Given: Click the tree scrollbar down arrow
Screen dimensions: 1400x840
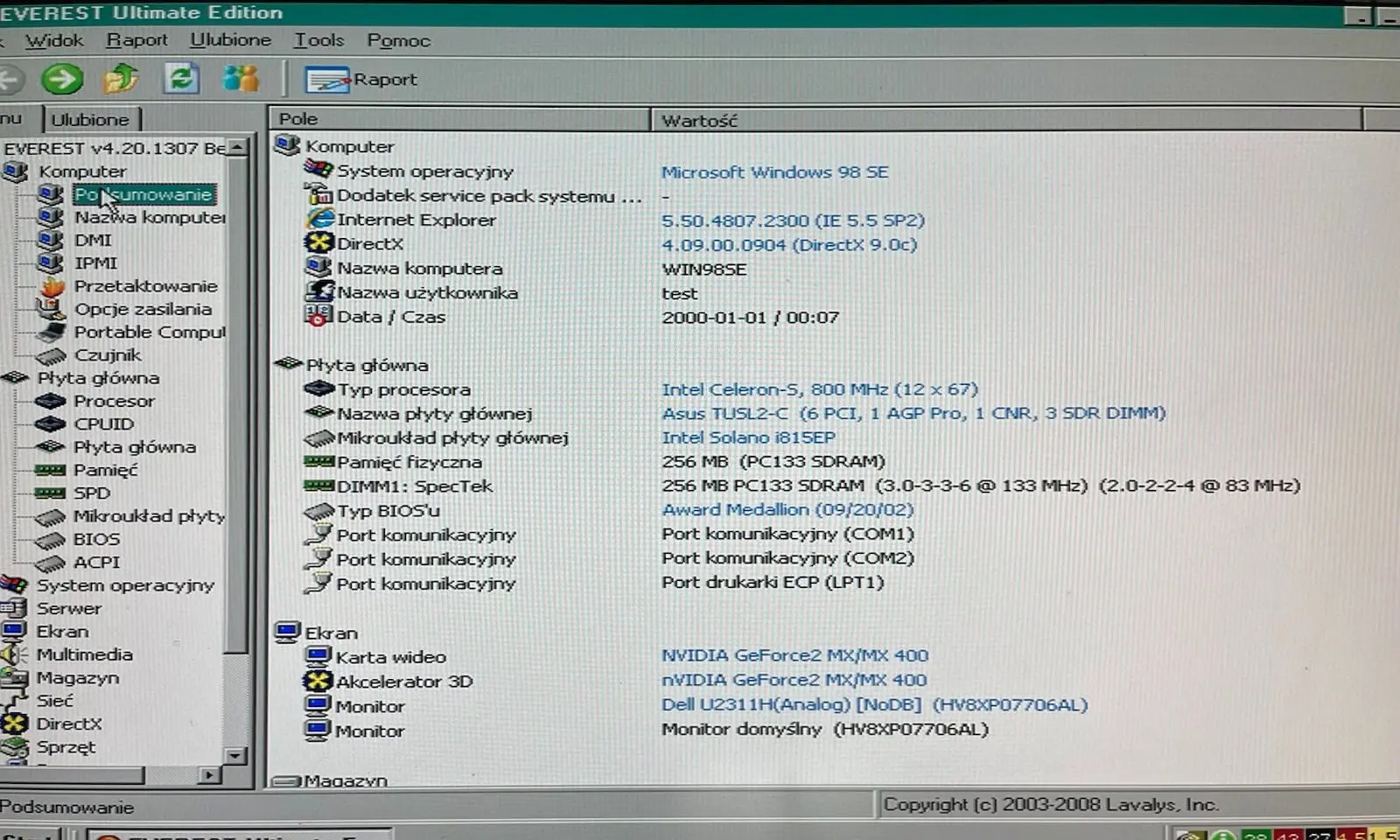Looking at the screenshot, I should tap(236, 755).
